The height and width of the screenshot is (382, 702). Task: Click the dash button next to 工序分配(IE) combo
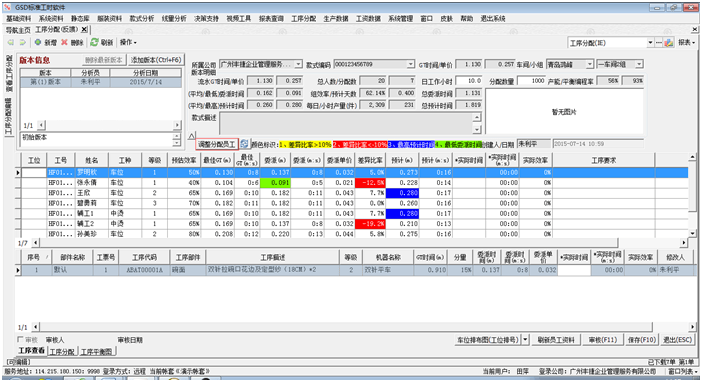[x=659, y=43]
